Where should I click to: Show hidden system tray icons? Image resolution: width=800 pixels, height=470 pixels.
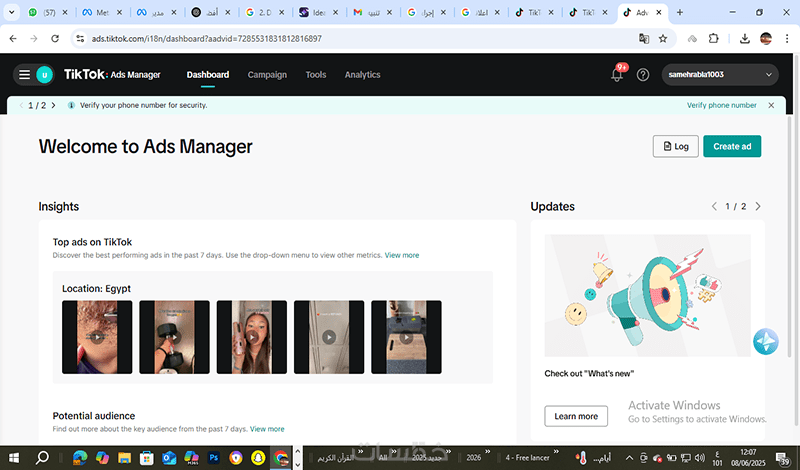click(630, 458)
